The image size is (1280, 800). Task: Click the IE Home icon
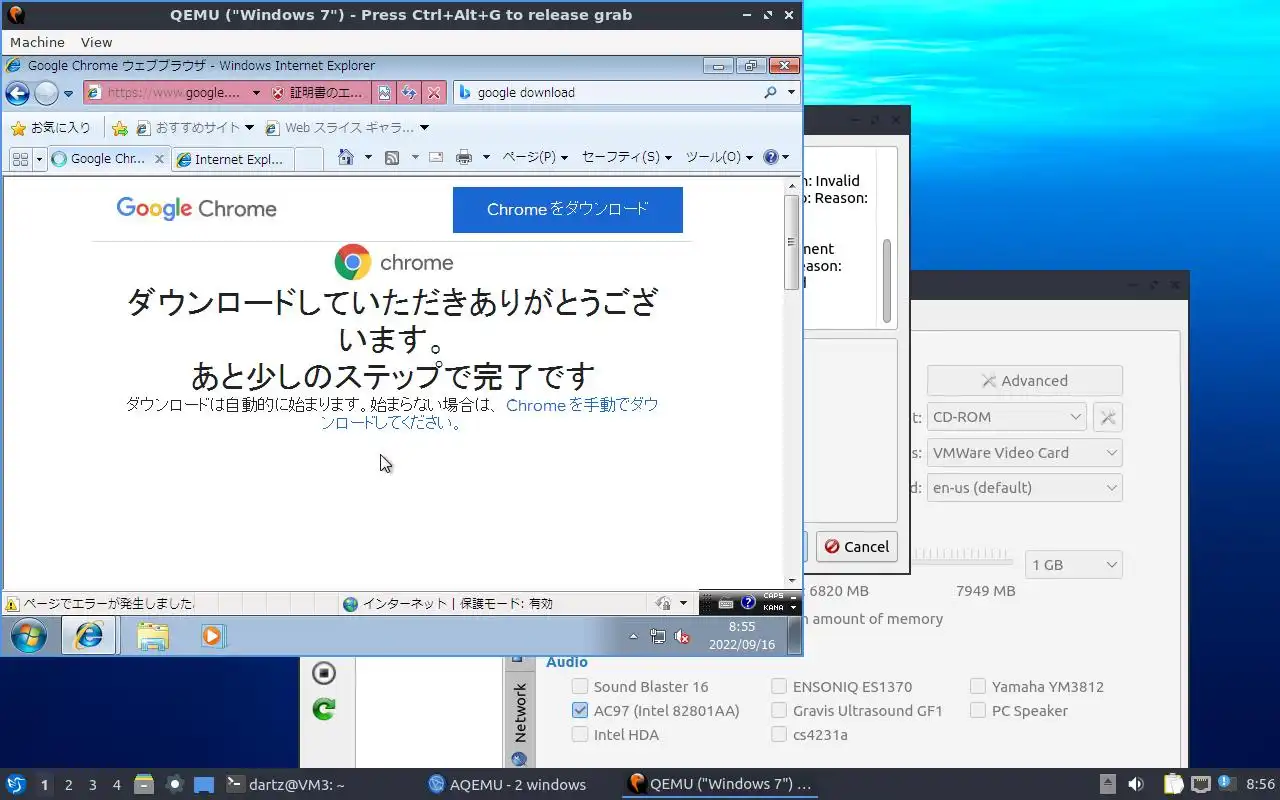[x=346, y=157]
